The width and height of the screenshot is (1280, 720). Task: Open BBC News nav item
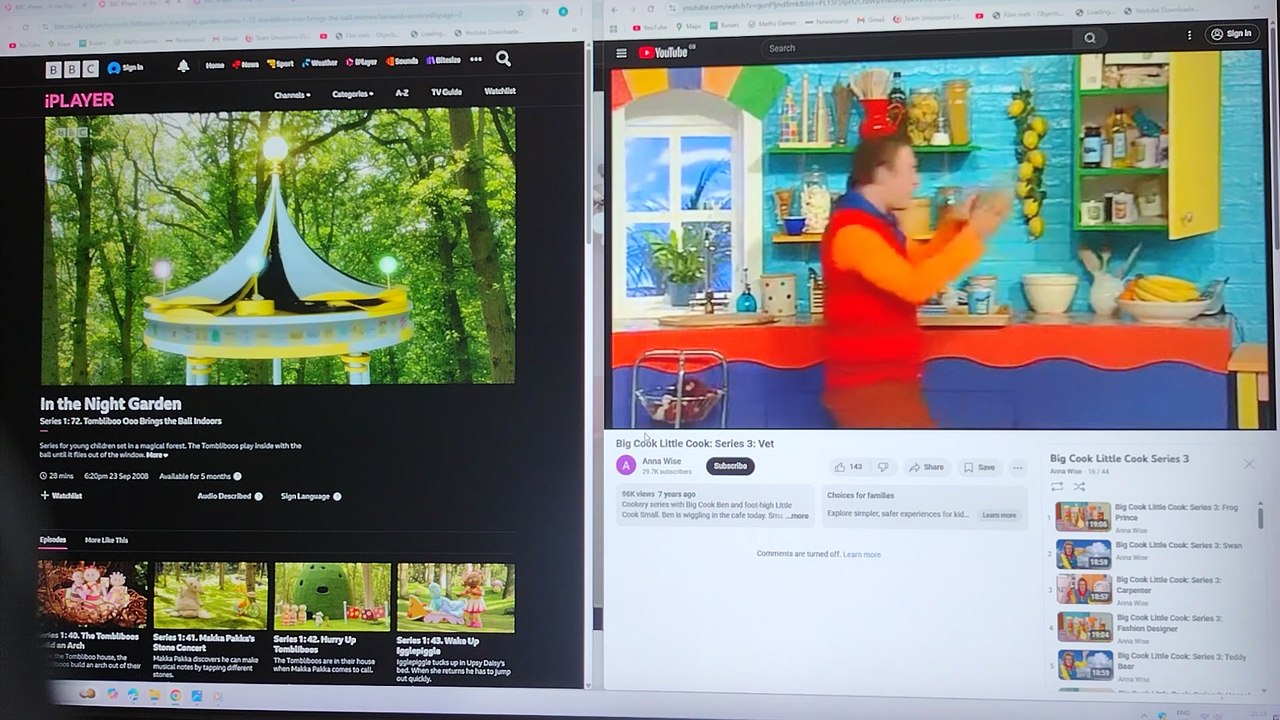(x=246, y=64)
